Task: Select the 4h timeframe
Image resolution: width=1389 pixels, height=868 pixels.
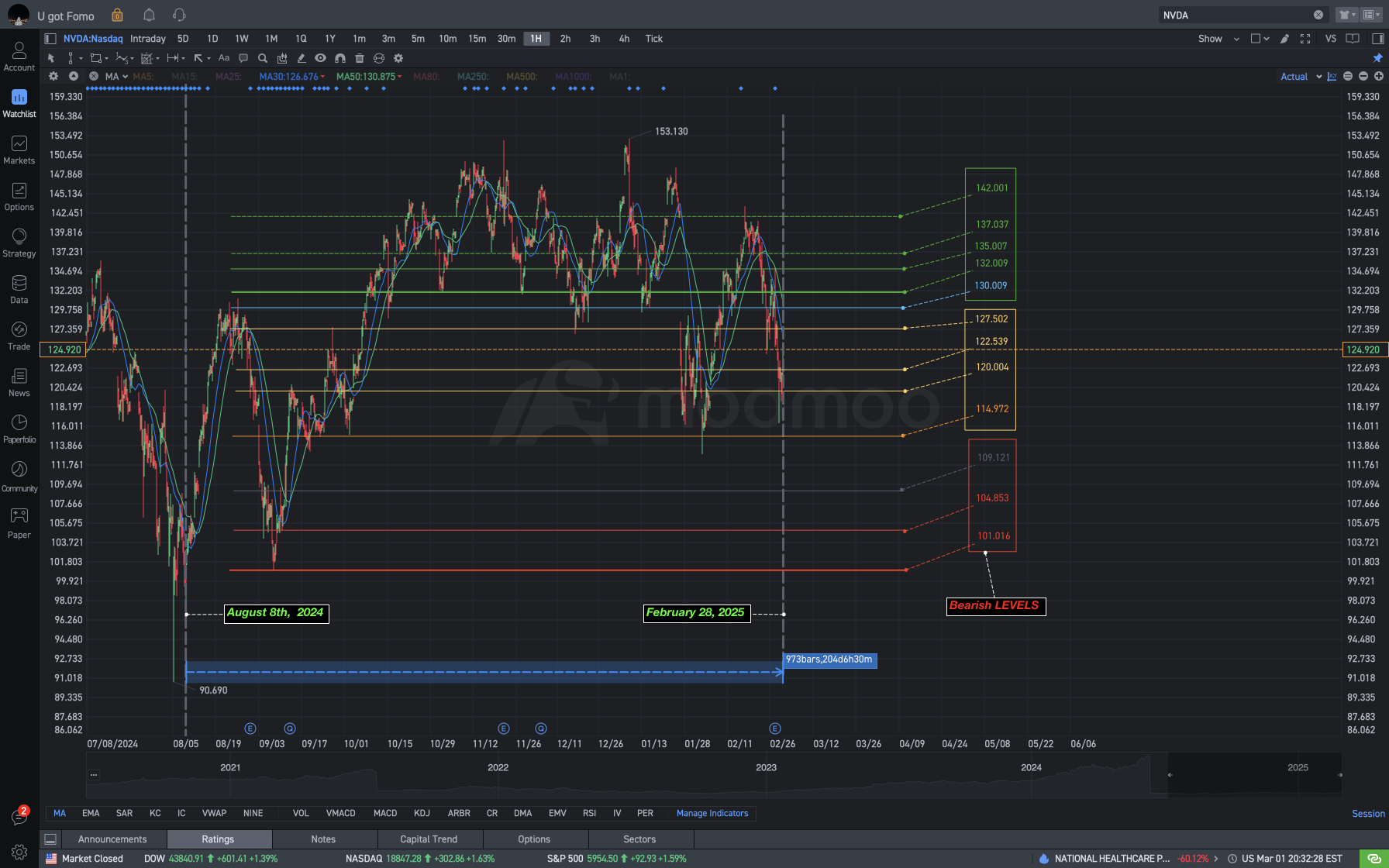Action: (624, 39)
